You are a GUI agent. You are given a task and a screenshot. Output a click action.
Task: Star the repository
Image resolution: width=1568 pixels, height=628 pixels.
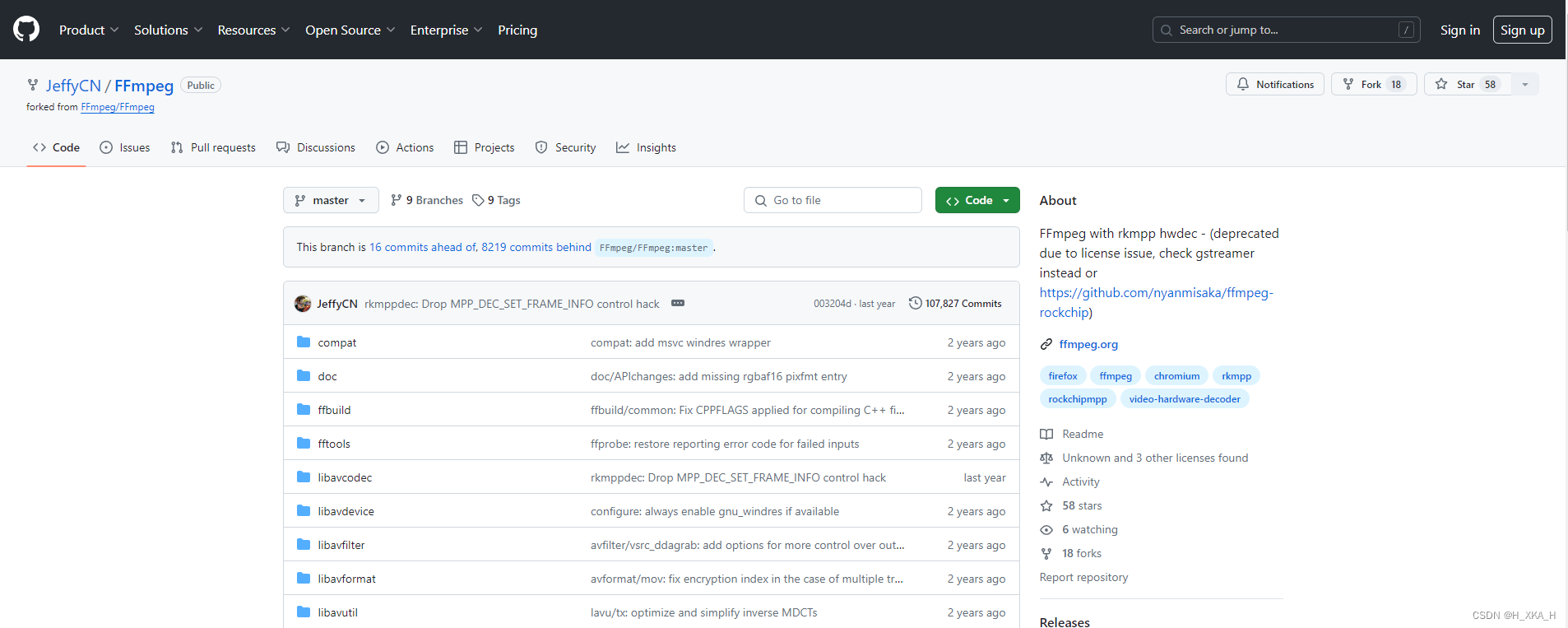point(1468,84)
